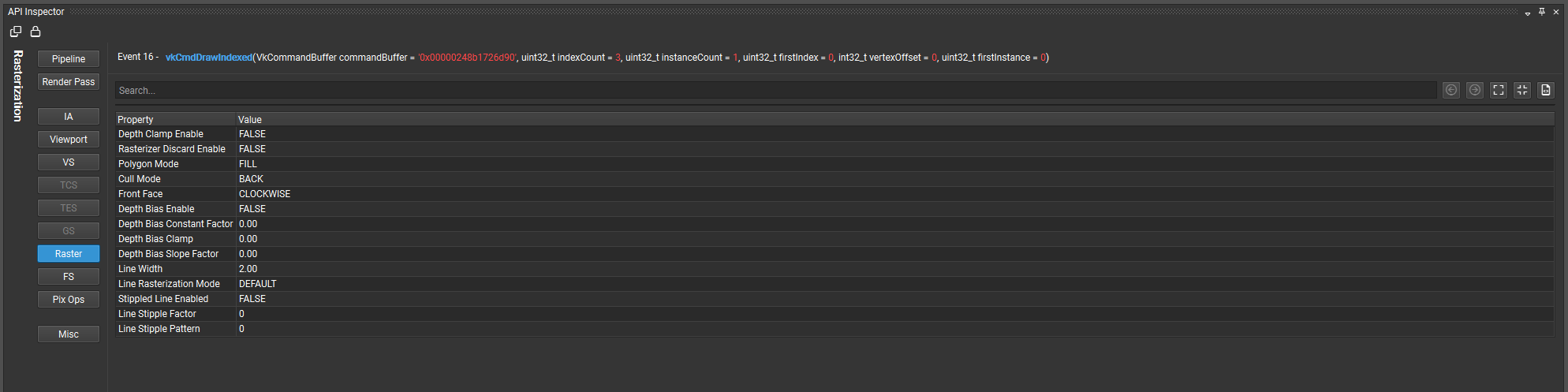Pin the API Inspector panel
The width and height of the screenshot is (1568, 392).
1542,12
